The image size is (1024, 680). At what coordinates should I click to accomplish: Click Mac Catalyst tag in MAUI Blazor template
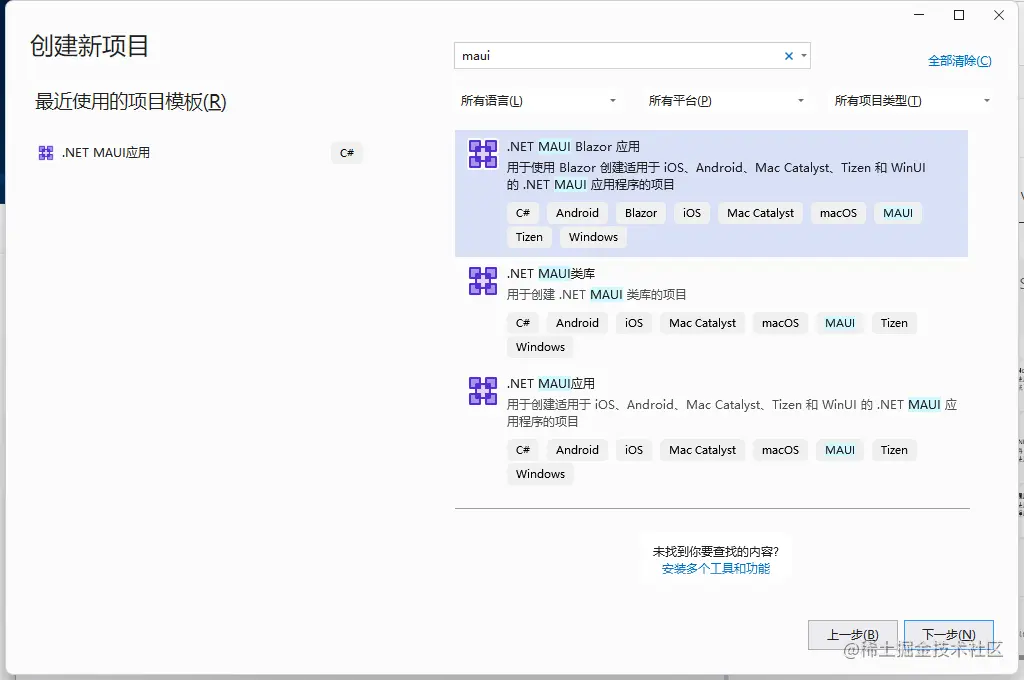[760, 213]
